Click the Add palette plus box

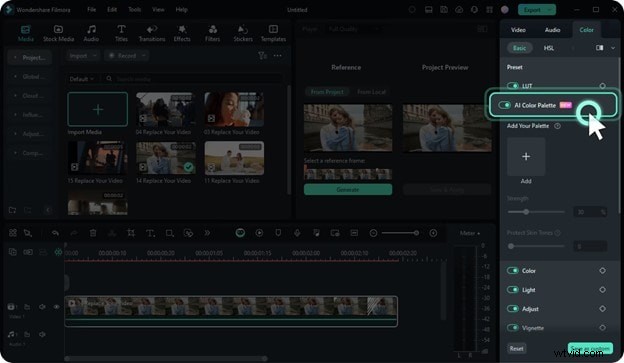point(526,156)
